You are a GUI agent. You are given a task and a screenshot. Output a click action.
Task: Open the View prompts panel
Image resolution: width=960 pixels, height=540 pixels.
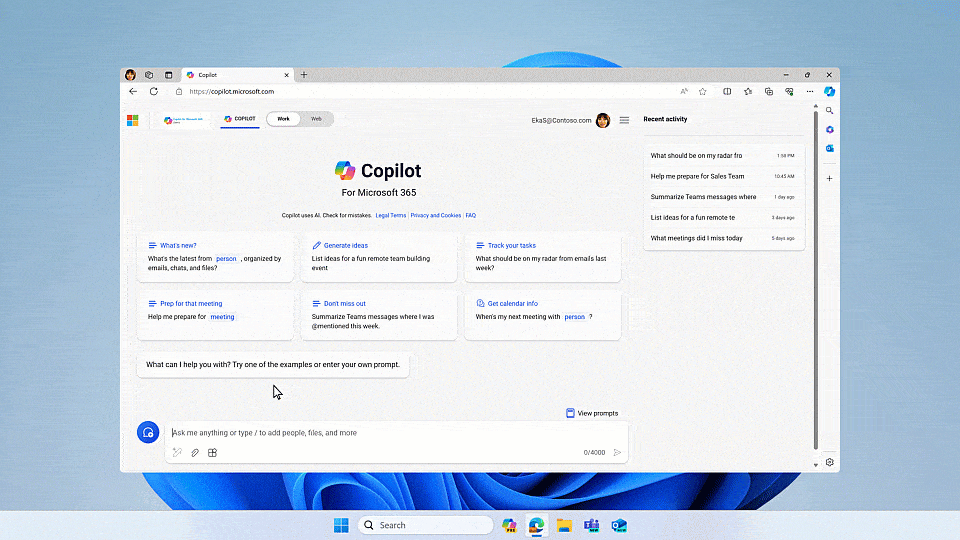point(592,413)
